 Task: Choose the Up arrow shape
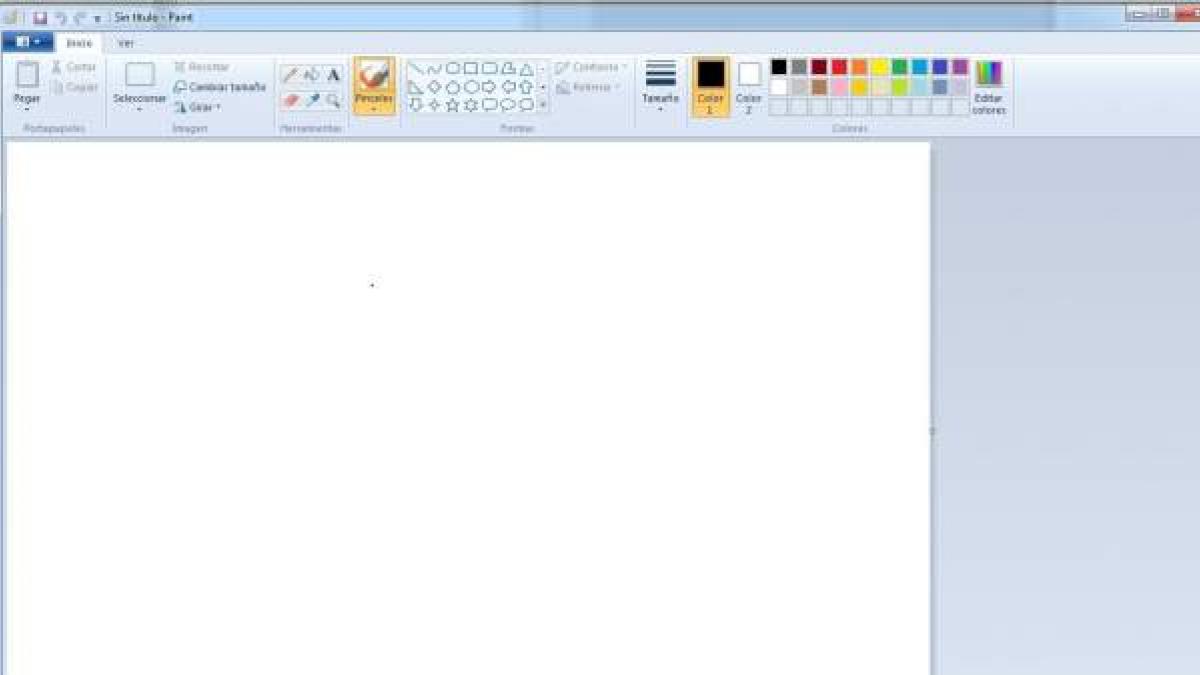pos(526,87)
